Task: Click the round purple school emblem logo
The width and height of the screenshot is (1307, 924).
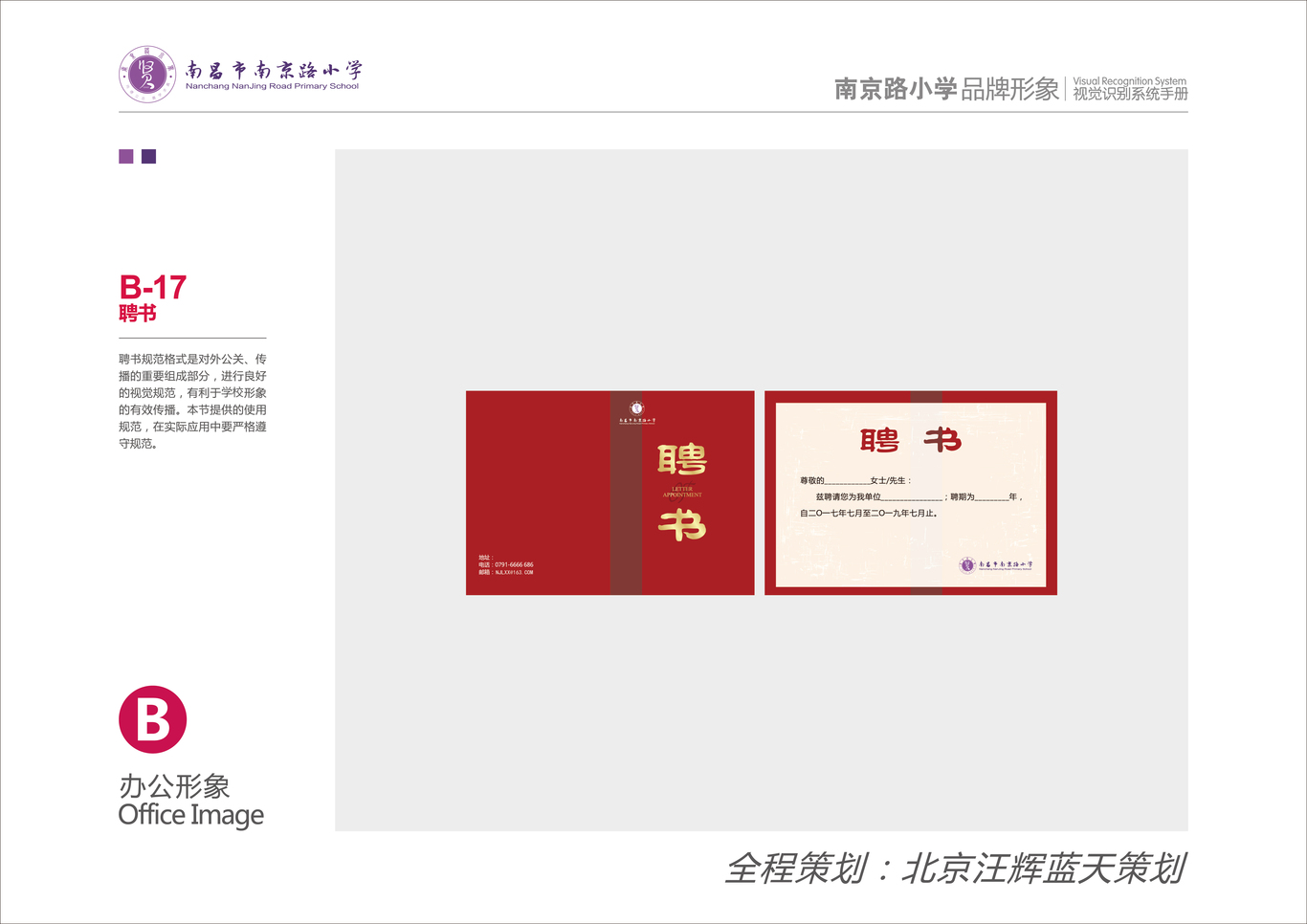Action: click(x=147, y=74)
